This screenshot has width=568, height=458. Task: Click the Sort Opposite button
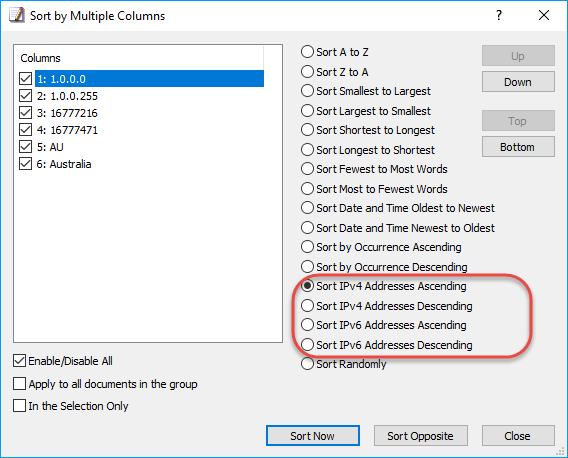pos(421,436)
